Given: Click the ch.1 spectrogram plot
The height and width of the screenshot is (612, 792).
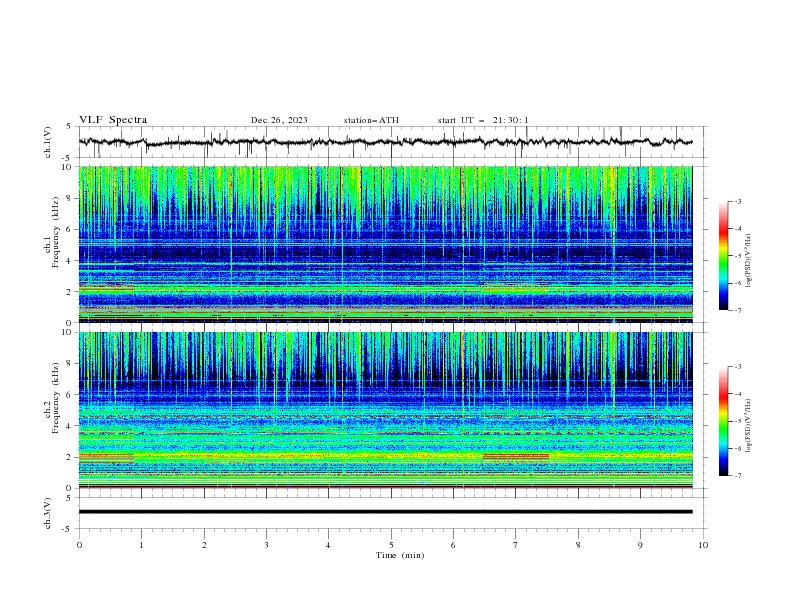Looking at the screenshot, I should pyautogui.click(x=385, y=244).
